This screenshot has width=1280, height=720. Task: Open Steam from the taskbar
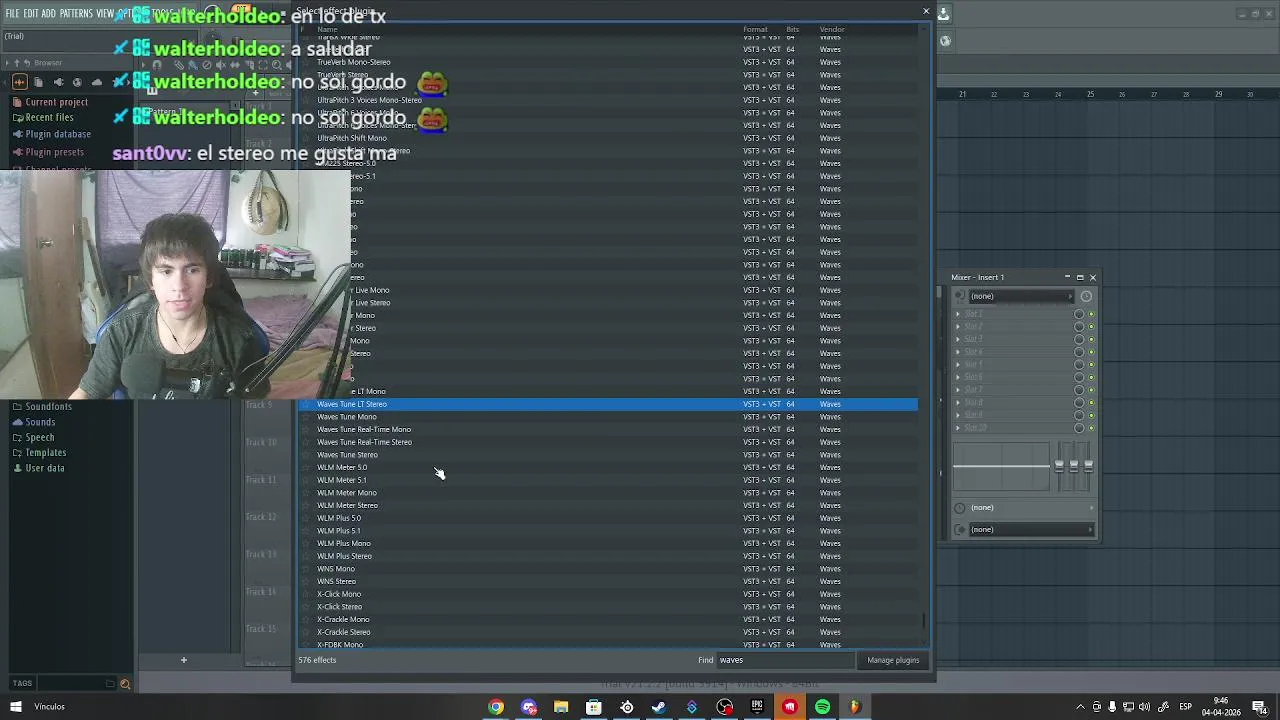pos(659,707)
